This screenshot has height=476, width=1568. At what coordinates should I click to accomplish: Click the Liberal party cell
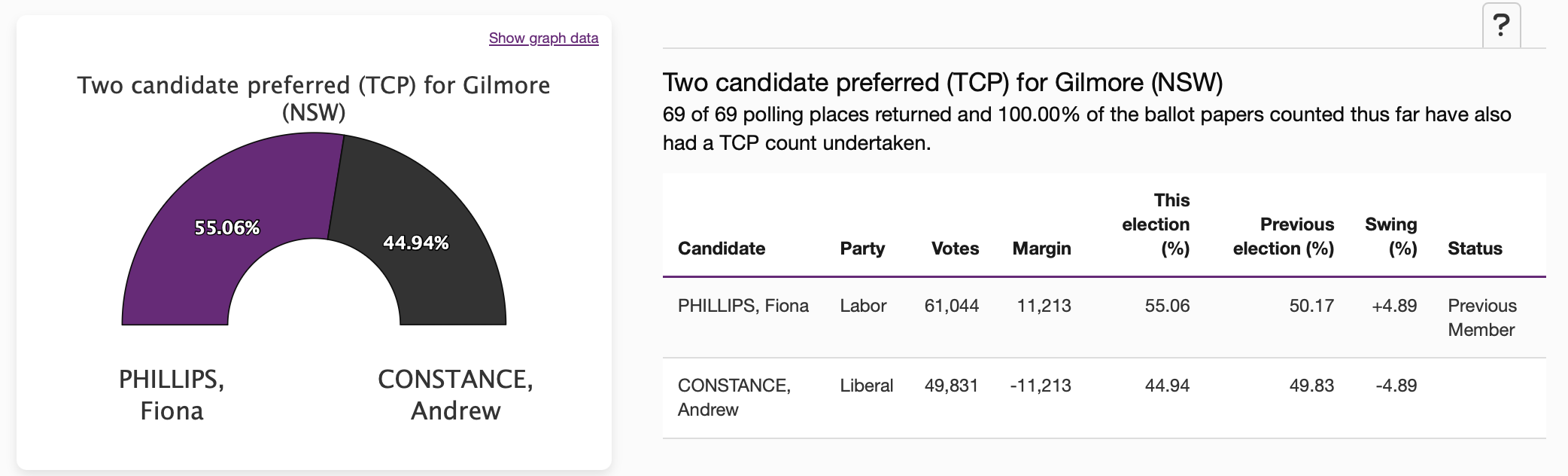[866, 386]
